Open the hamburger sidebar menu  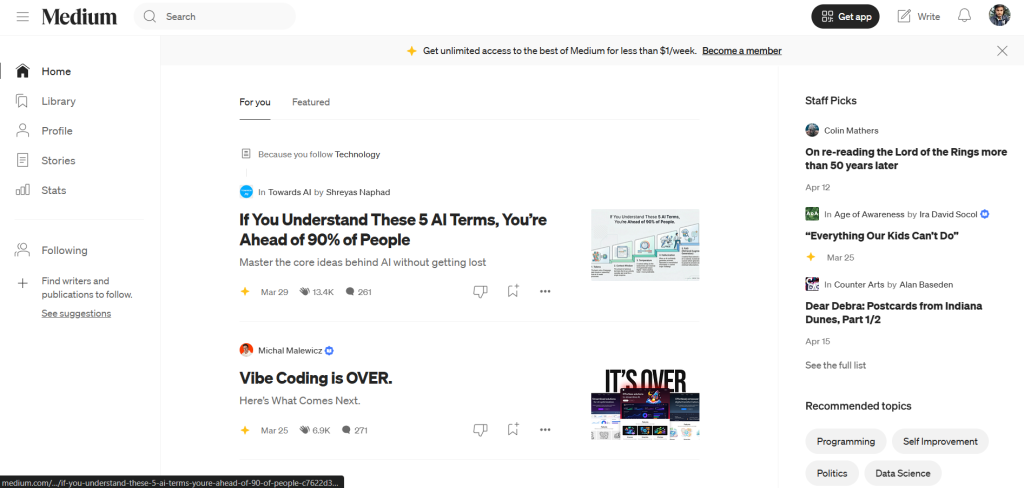click(22, 16)
